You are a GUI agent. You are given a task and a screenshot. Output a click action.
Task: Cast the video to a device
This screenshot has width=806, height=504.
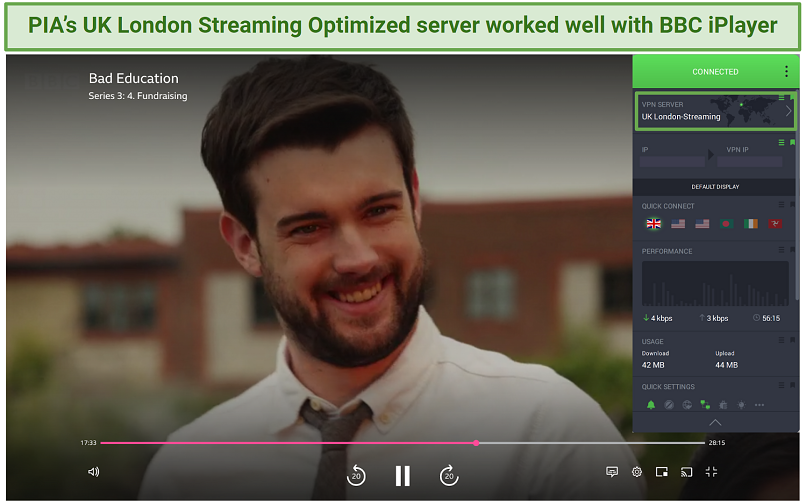(x=686, y=472)
